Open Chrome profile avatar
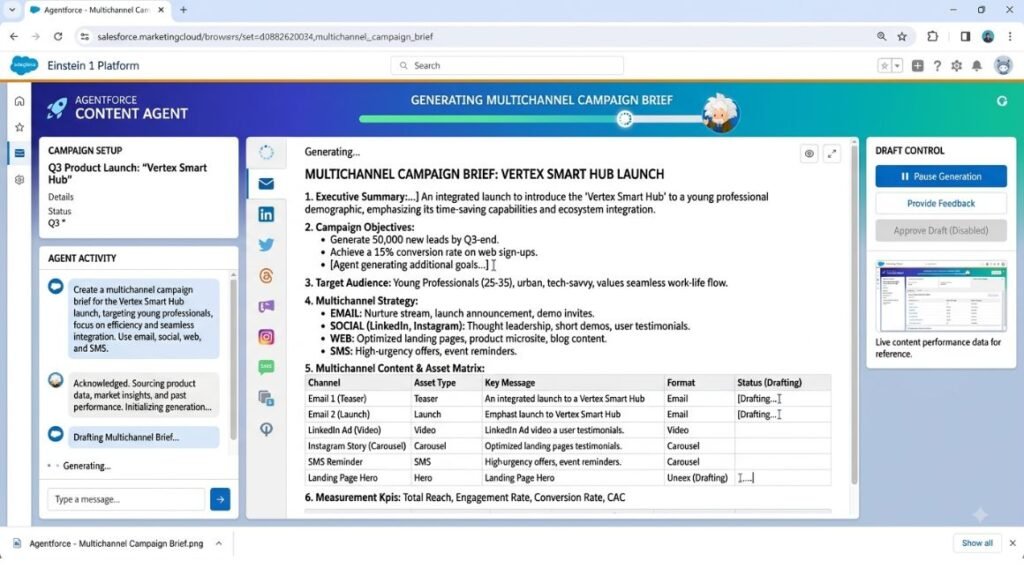Image resolution: width=1024 pixels, height=576 pixels. coord(988,37)
